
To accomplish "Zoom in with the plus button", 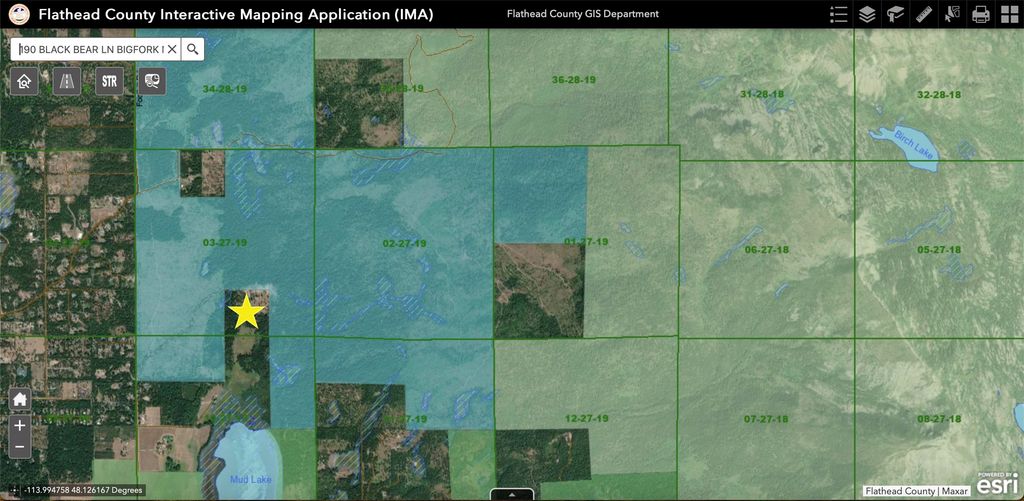I will tap(20, 425).
